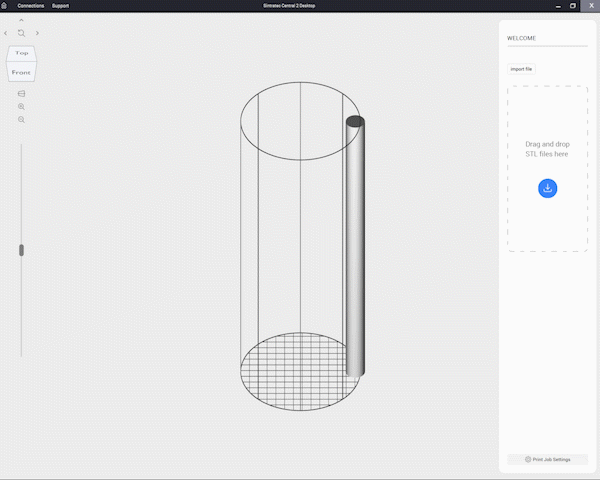Open Print Job Settings
The height and width of the screenshot is (480, 600).
(x=548, y=459)
